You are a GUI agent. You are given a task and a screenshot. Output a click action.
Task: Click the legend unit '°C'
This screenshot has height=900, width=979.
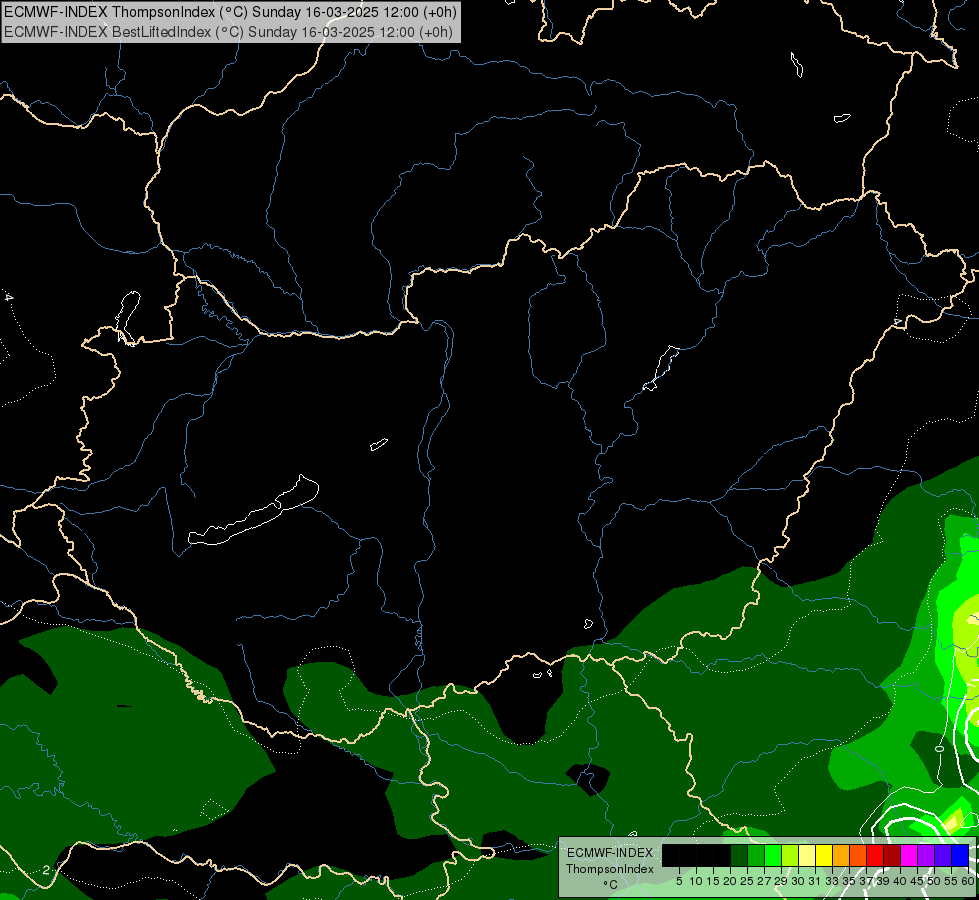pos(610,885)
